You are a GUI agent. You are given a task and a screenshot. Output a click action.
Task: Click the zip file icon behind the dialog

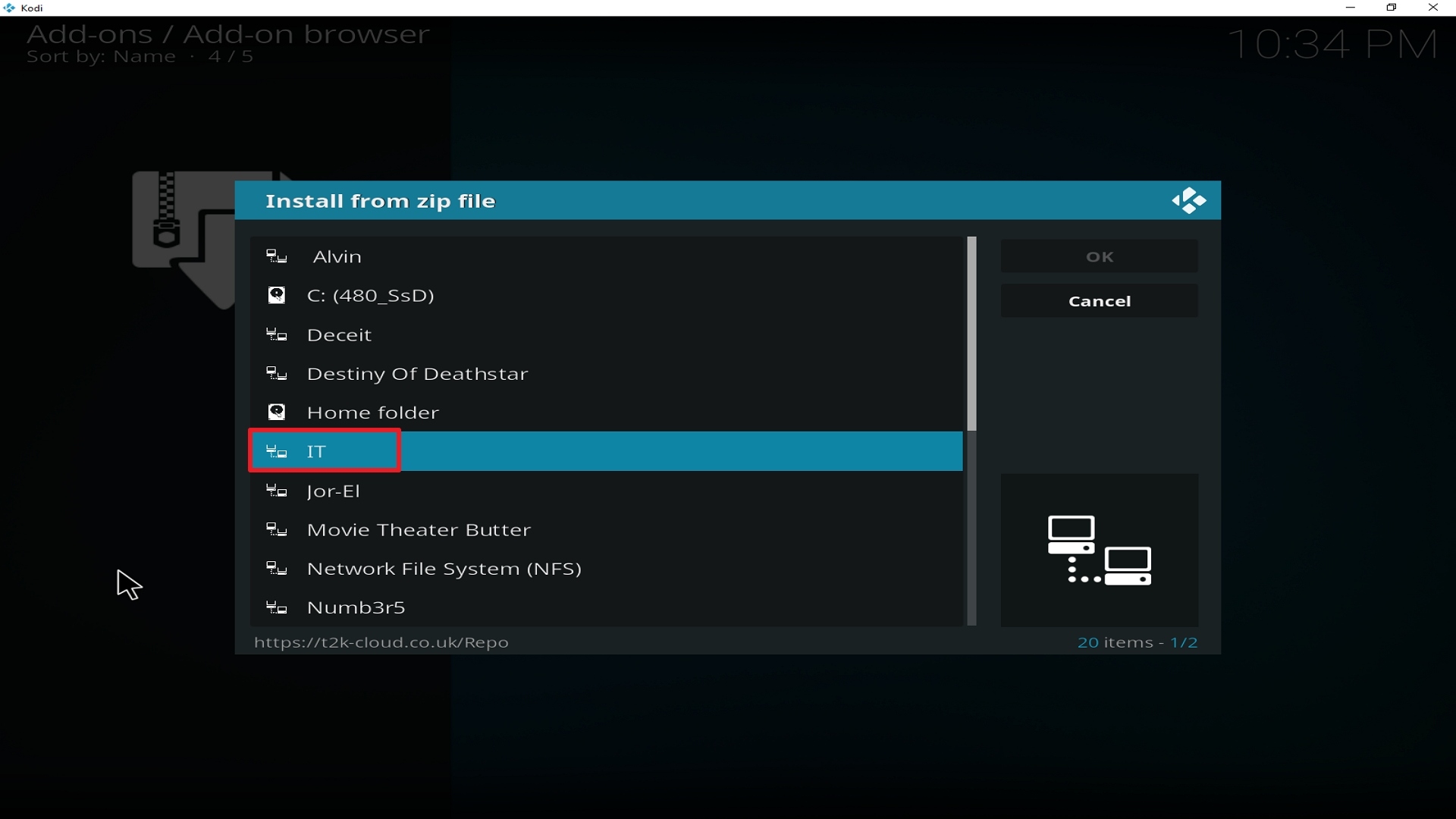point(184,239)
